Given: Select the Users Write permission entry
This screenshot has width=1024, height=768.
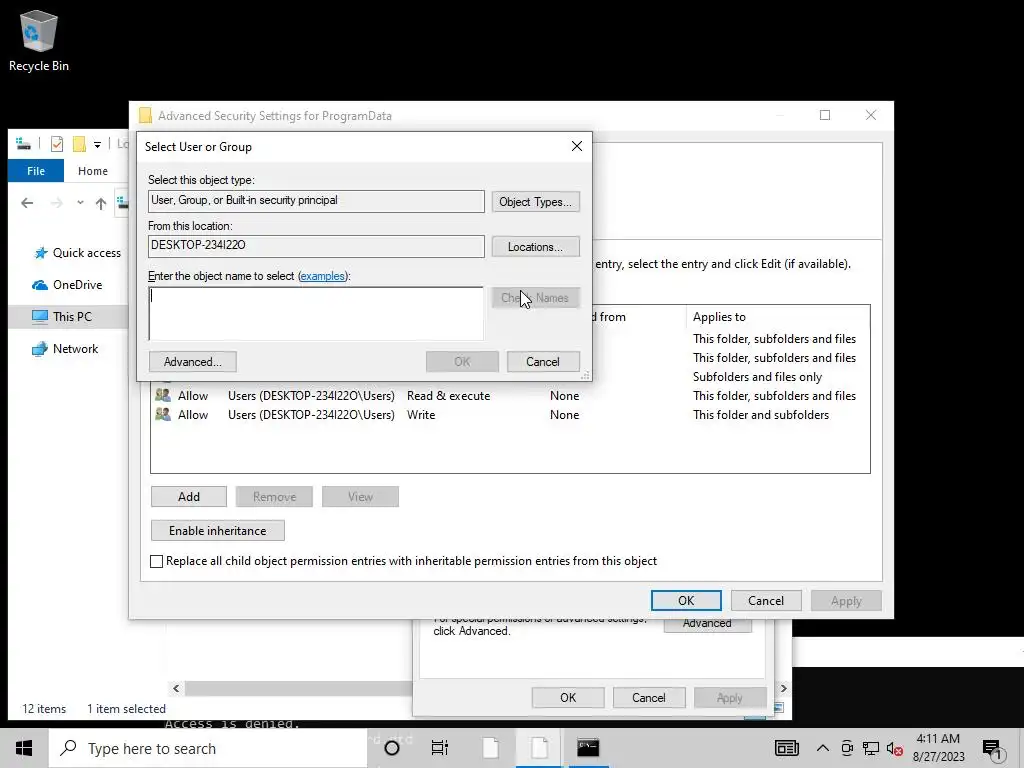Looking at the screenshot, I should [x=509, y=415].
